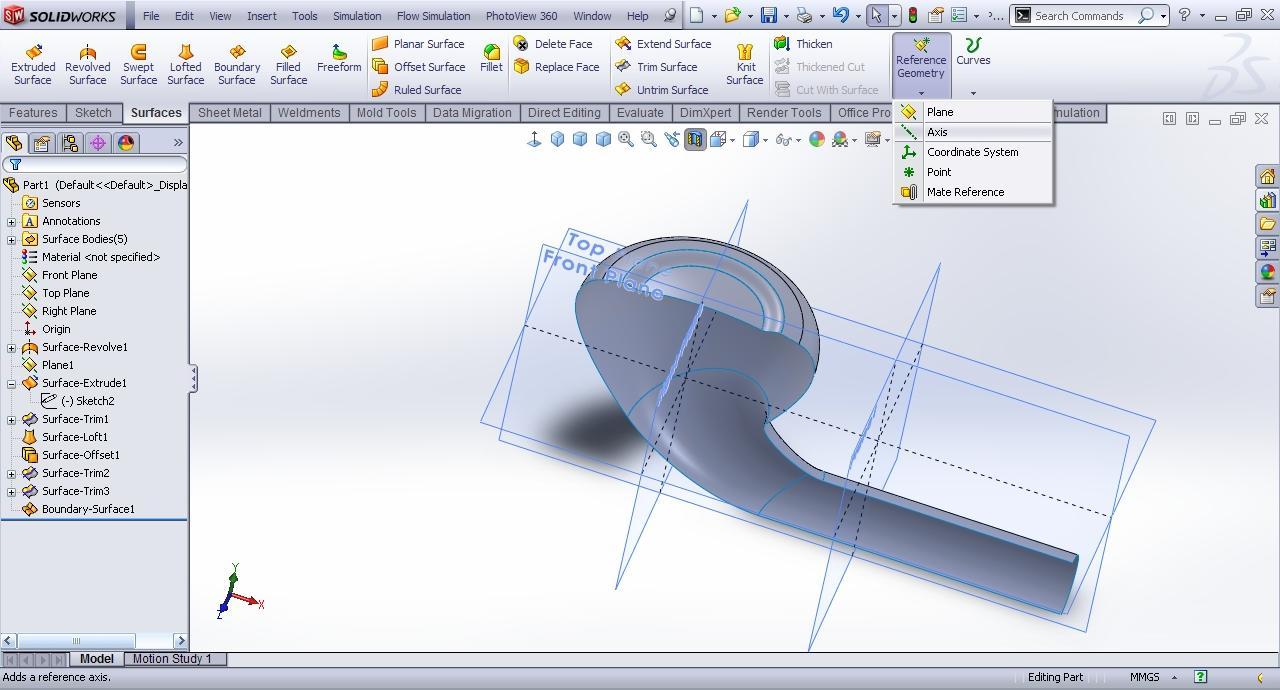1280x690 pixels.
Task: Choose Coordinate System from the dropdown
Action: [x=973, y=152]
